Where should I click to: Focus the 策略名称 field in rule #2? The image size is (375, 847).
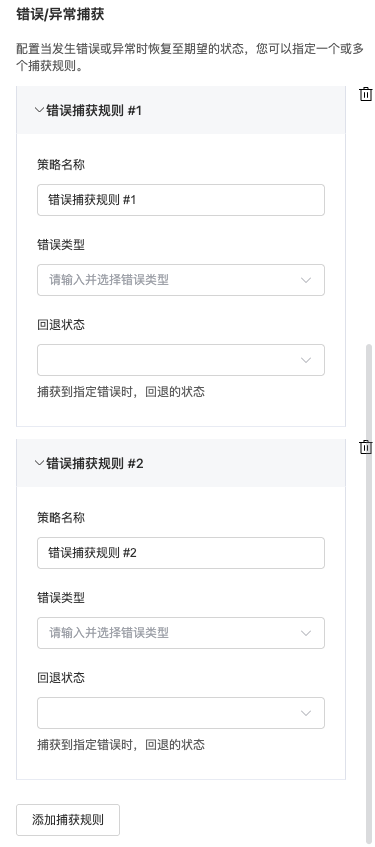(x=181, y=553)
